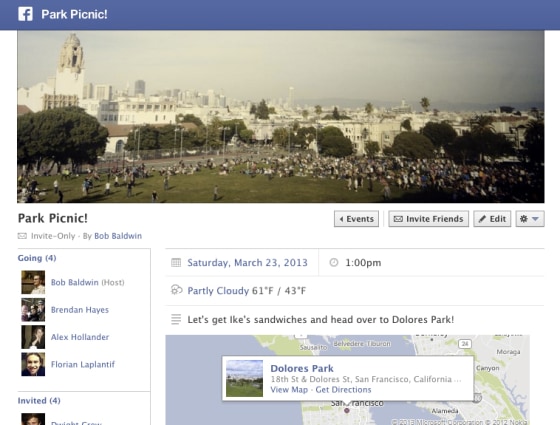Open Florian Laplantif profile link
Viewport: 560px width, 425px height.
83,364
